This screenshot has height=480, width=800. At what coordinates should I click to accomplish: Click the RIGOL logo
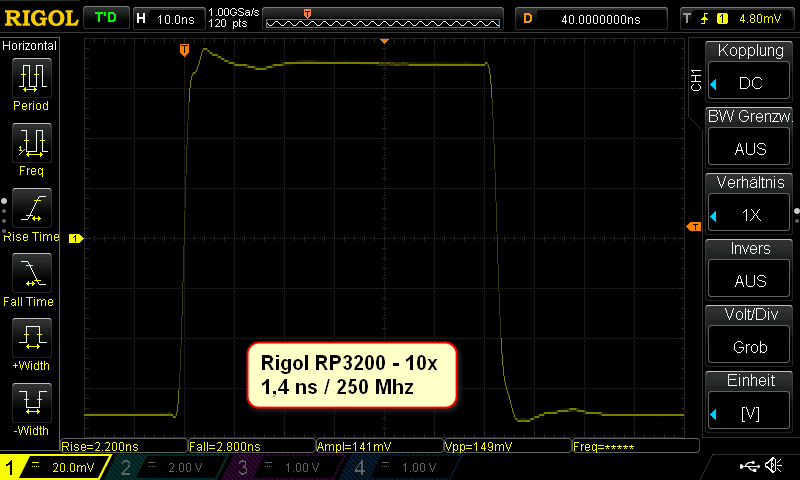click(x=41, y=18)
